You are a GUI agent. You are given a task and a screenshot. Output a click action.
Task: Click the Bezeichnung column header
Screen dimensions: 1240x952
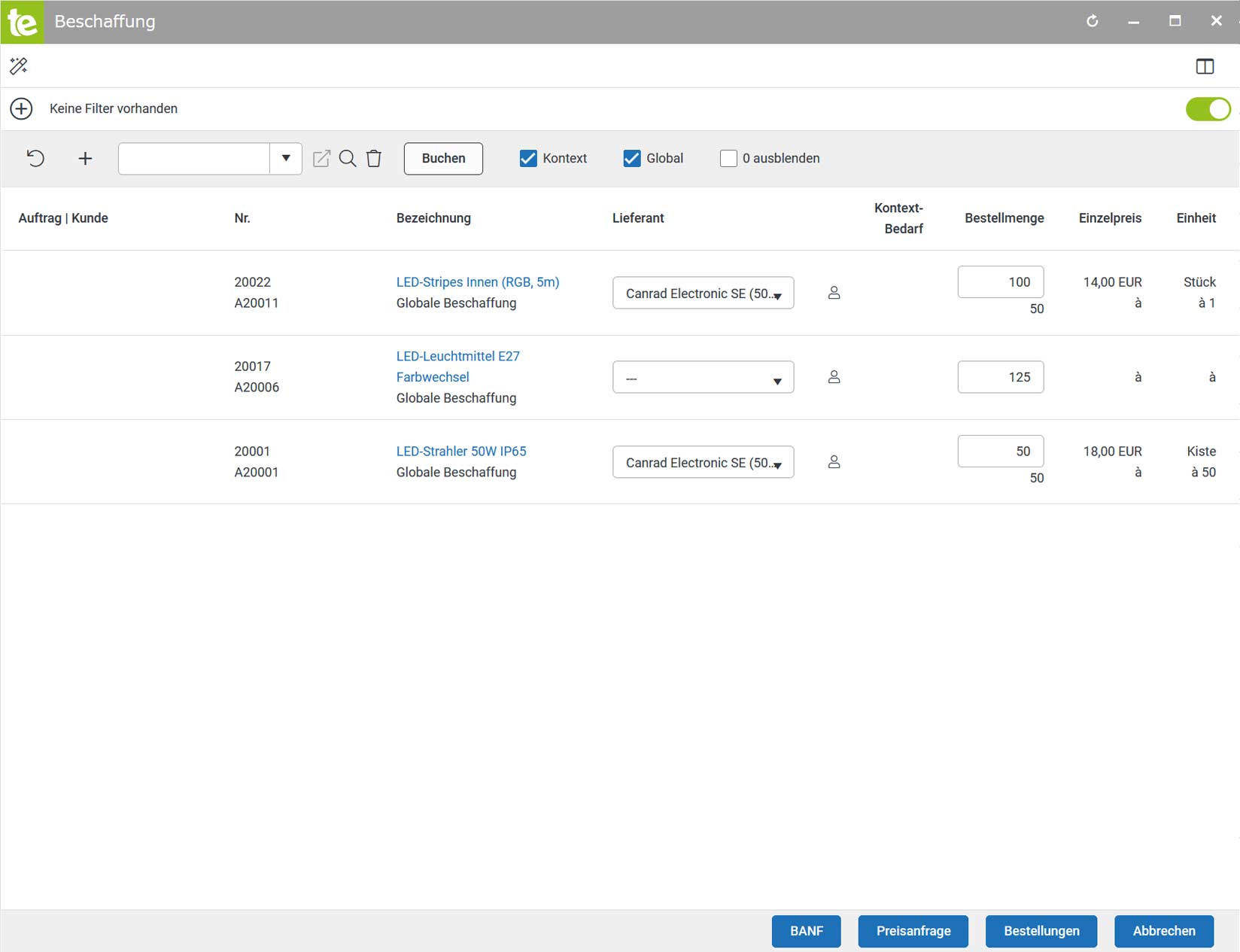[x=433, y=218]
